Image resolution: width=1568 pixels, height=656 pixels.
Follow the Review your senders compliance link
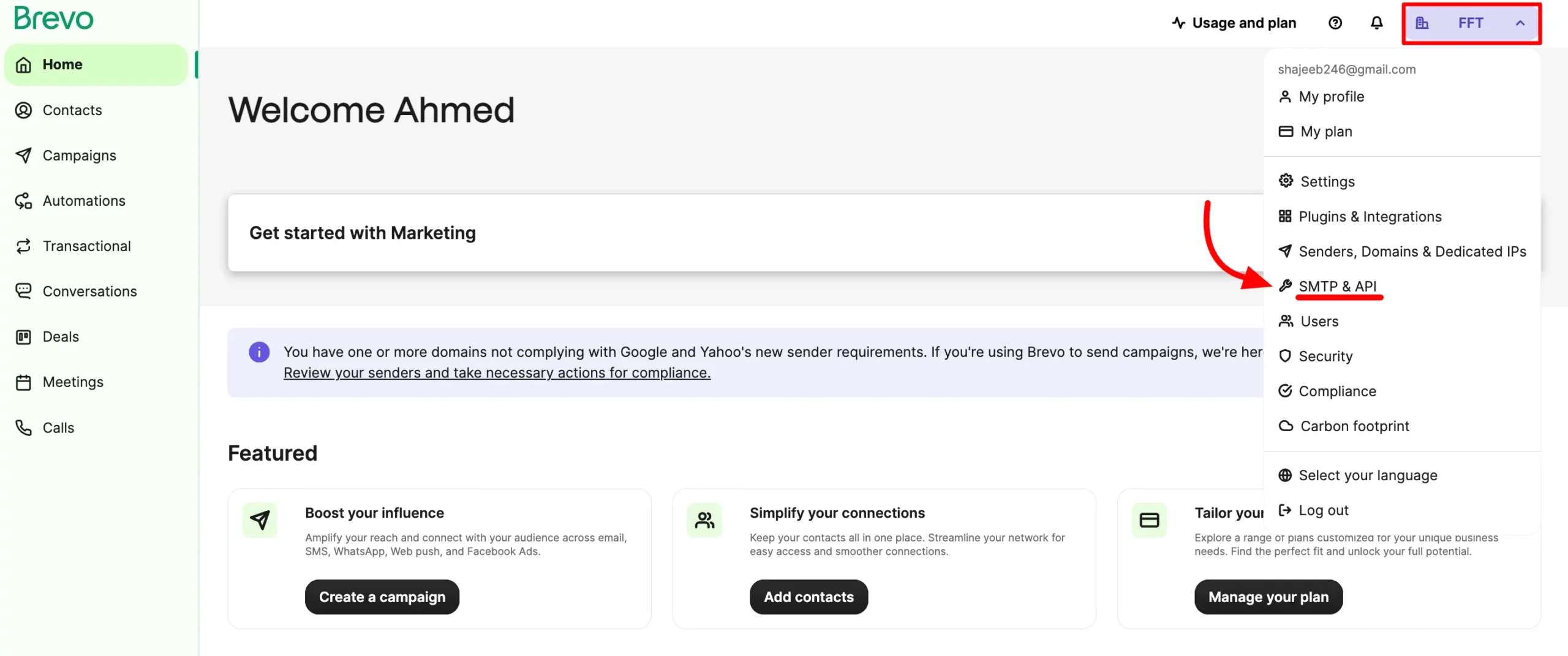tap(497, 373)
